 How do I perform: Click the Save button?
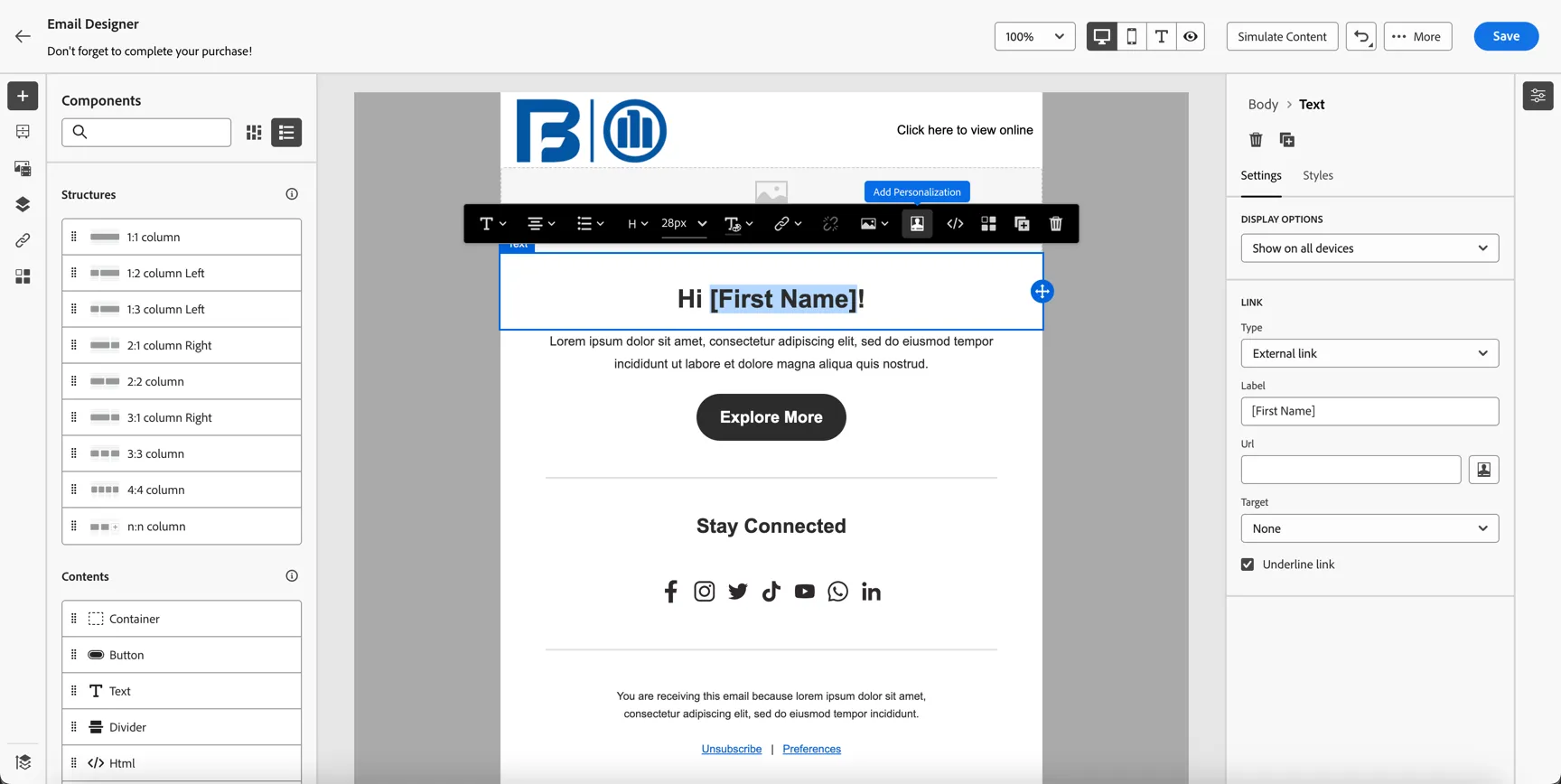pyautogui.click(x=1506, y=36)
